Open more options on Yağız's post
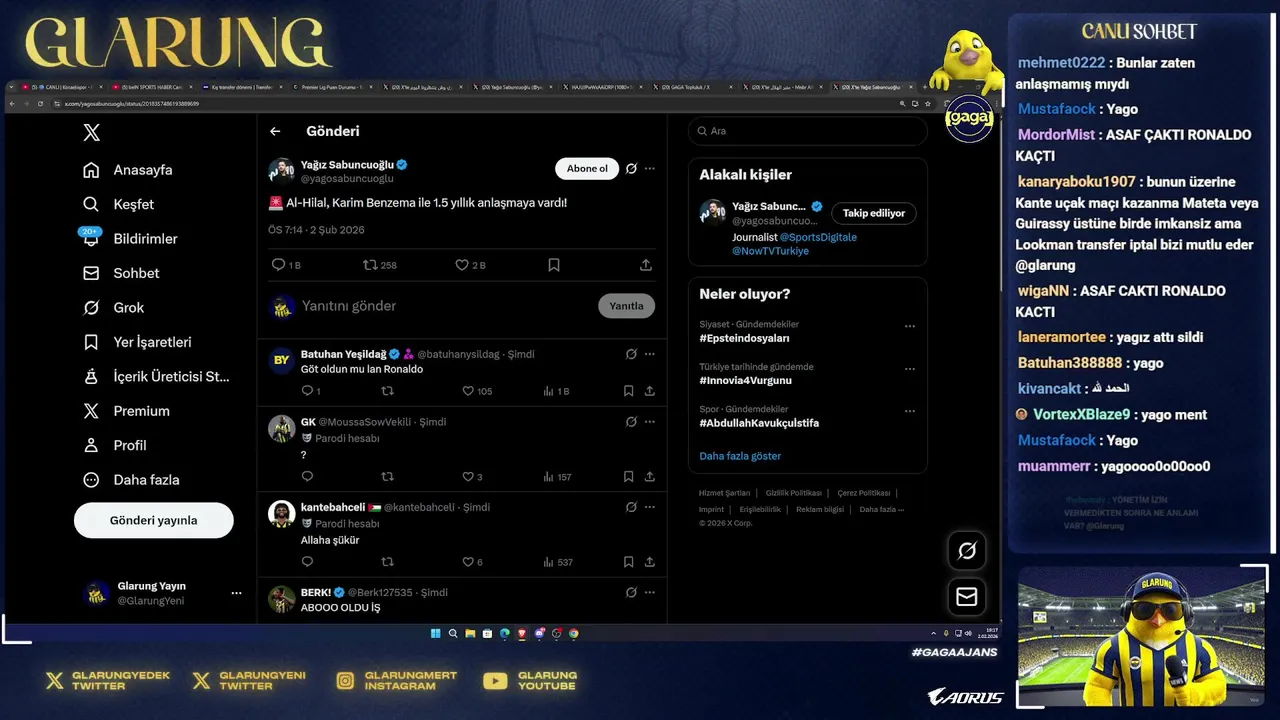 click(650, 168)
